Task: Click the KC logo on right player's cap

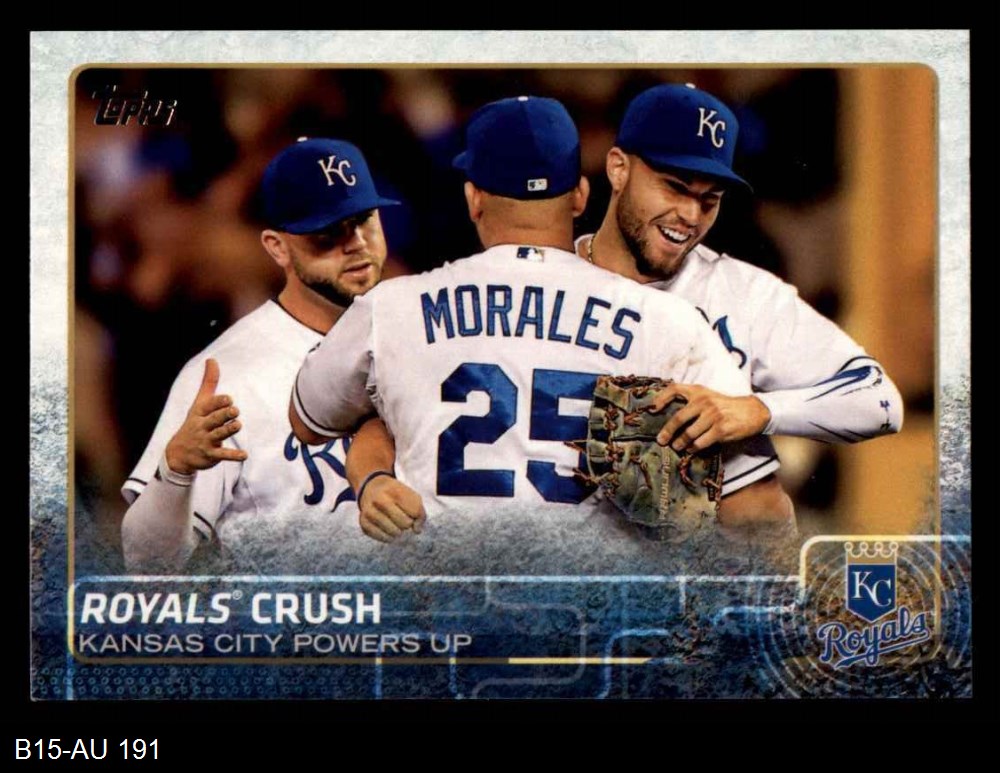Action: [710, 127]
